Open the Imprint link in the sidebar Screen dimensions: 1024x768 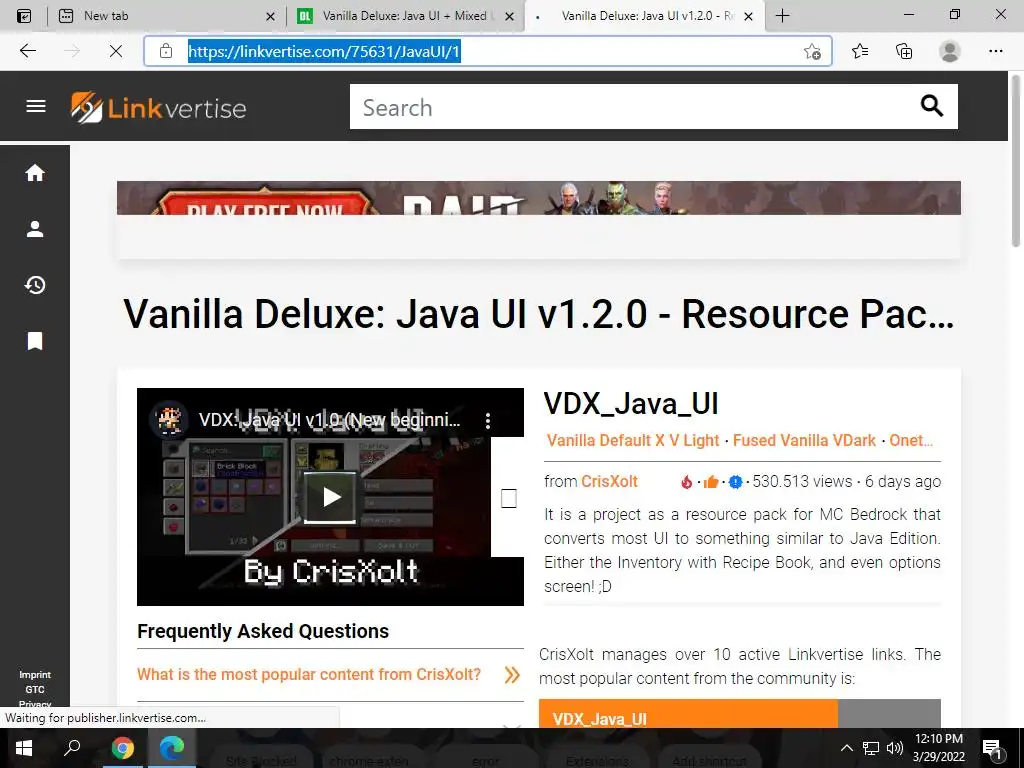click(35, 675)
